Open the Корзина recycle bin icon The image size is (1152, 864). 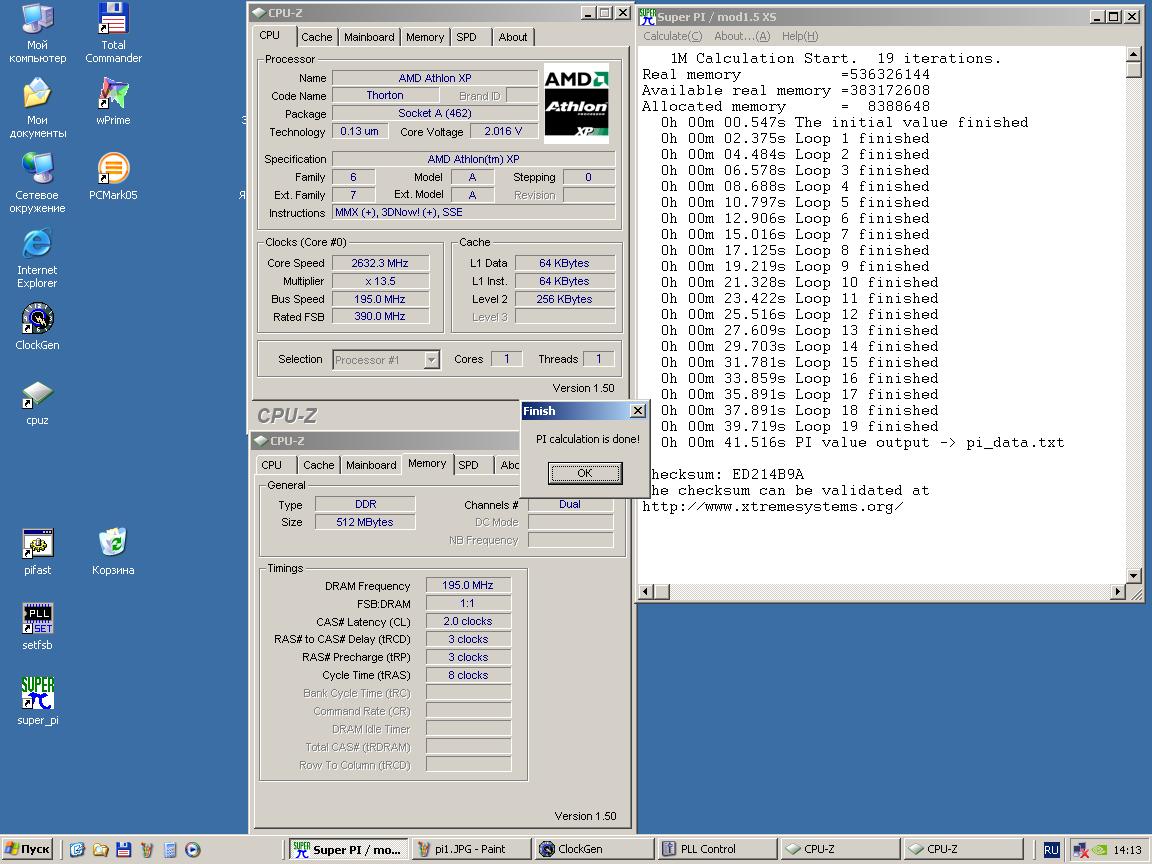pyautogui.click(x=113, y=552)
